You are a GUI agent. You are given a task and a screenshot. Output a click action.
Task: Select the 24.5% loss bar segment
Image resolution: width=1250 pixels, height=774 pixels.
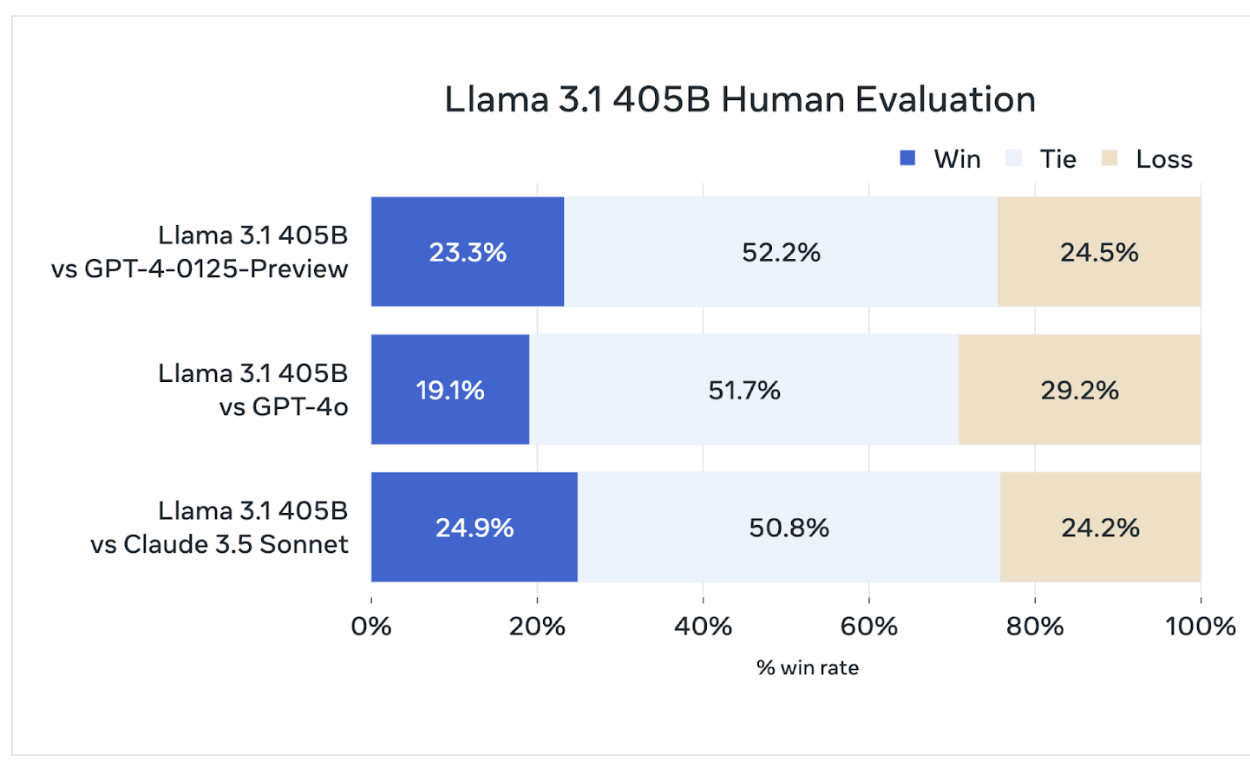pyautogui.click(x=1099, y=252)
